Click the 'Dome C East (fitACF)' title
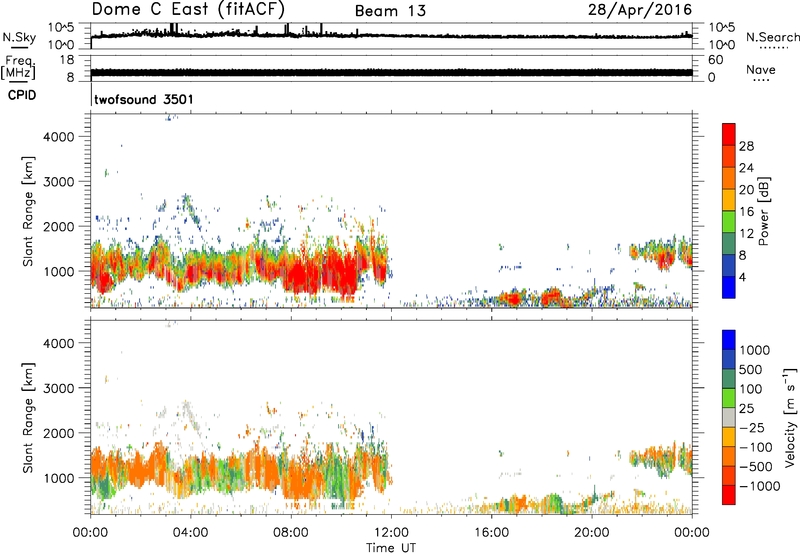Screen dimensions: 800x554 coord(188,10)
